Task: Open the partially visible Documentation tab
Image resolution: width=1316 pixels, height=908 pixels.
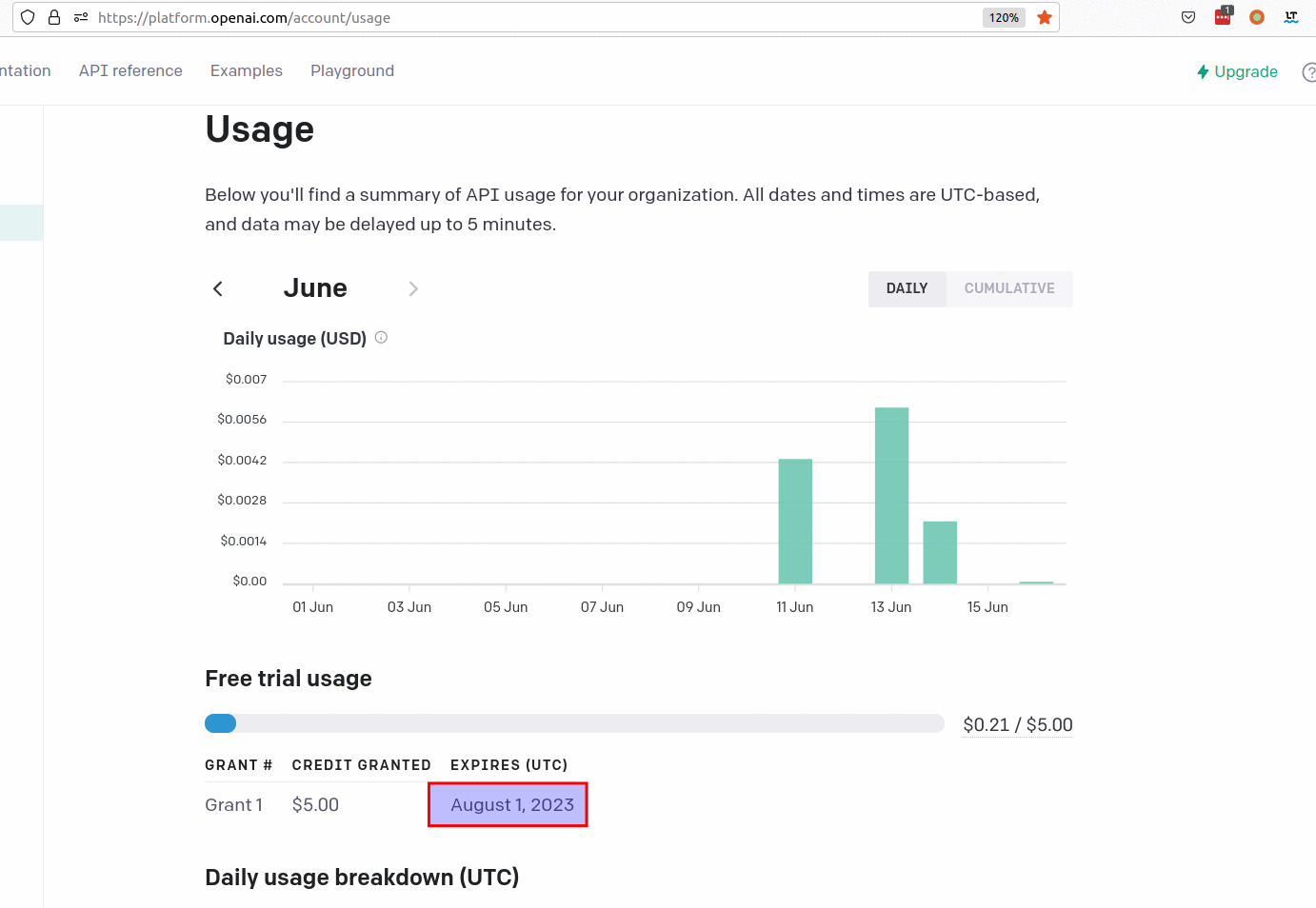Action: pos(26,70)
